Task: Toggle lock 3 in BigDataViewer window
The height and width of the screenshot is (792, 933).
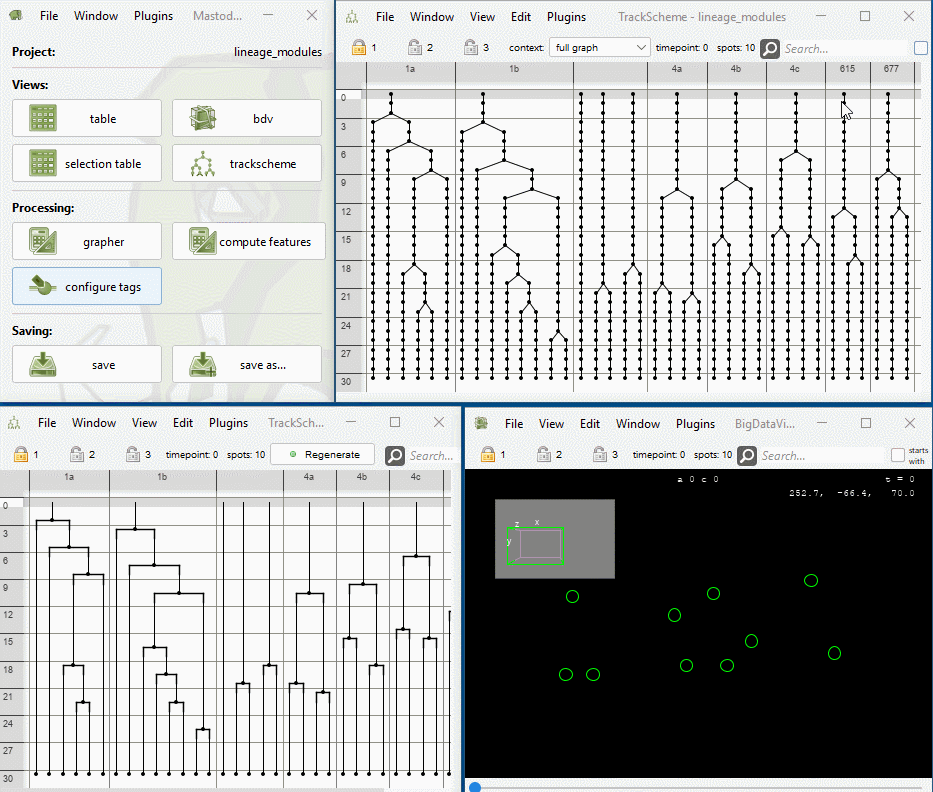Action: click(x=600, y=454)
